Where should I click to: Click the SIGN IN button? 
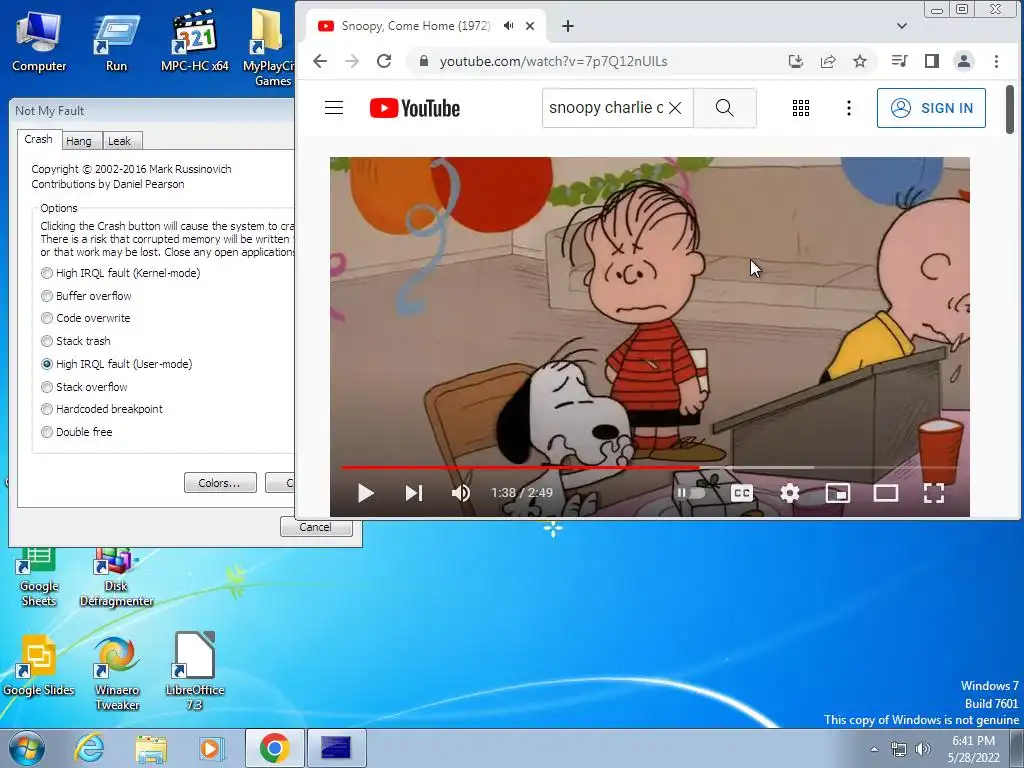click(x=931, y=108)
